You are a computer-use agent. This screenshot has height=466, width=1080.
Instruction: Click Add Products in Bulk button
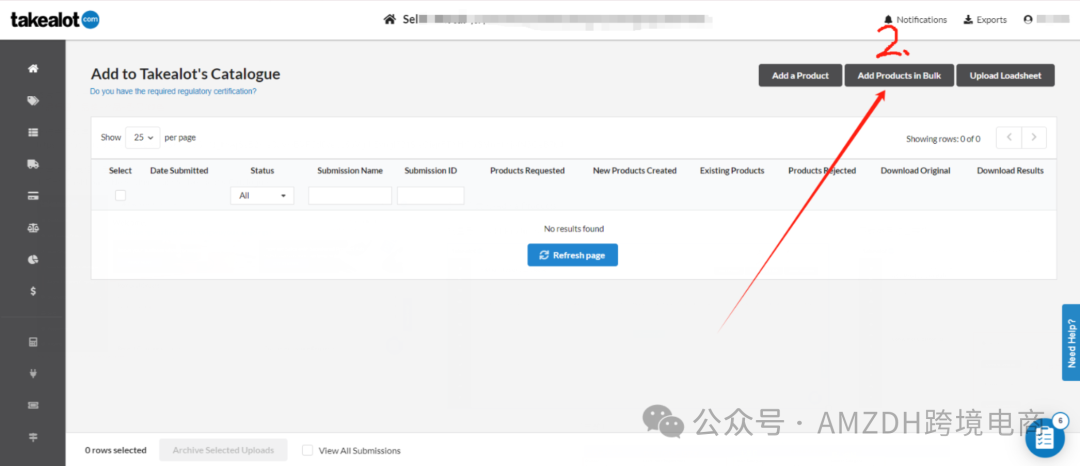pyautogui.click(x=900, y=76)
